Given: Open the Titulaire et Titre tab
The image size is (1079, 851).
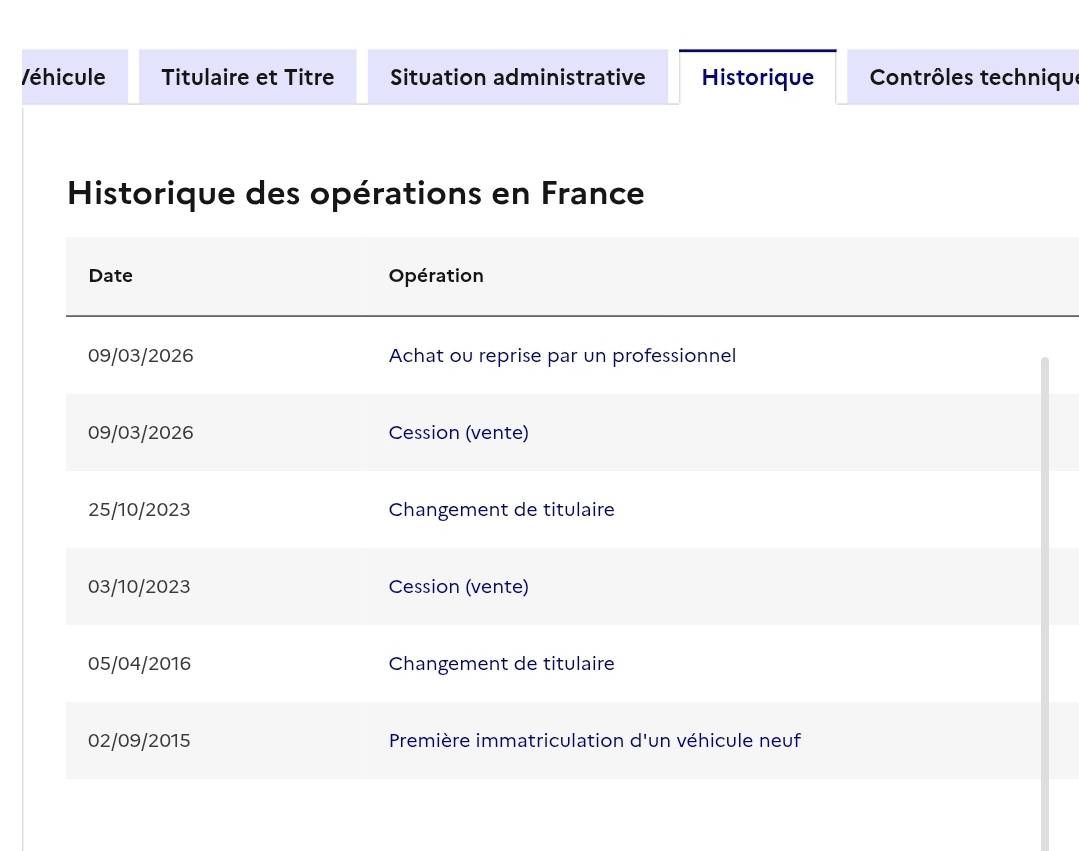Looking at the screenshot, I should (247, 77).
